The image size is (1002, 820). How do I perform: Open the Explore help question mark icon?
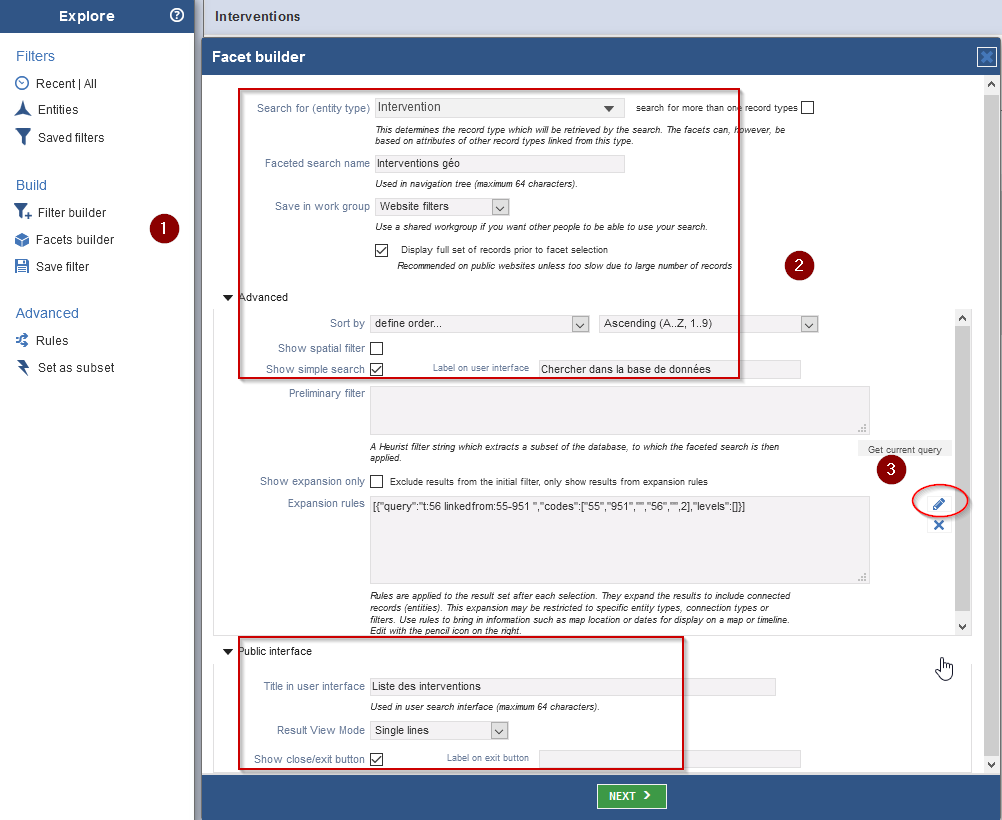pos(177,15)
